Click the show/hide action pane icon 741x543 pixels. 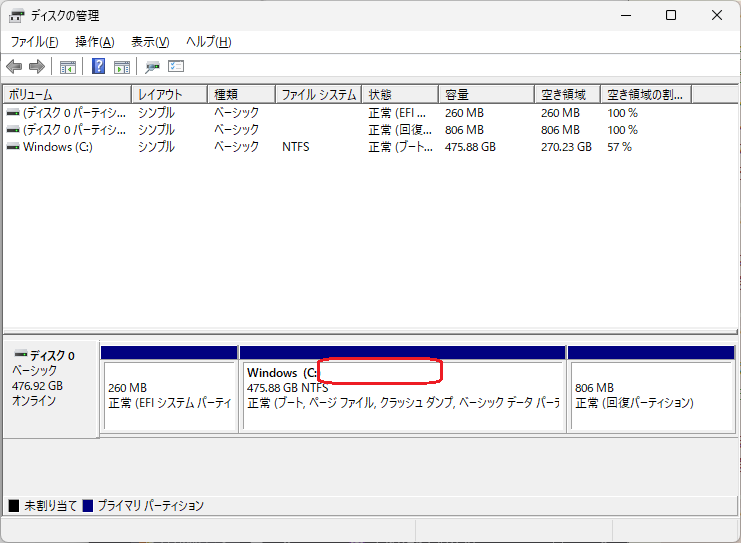[x=122, y=67]
